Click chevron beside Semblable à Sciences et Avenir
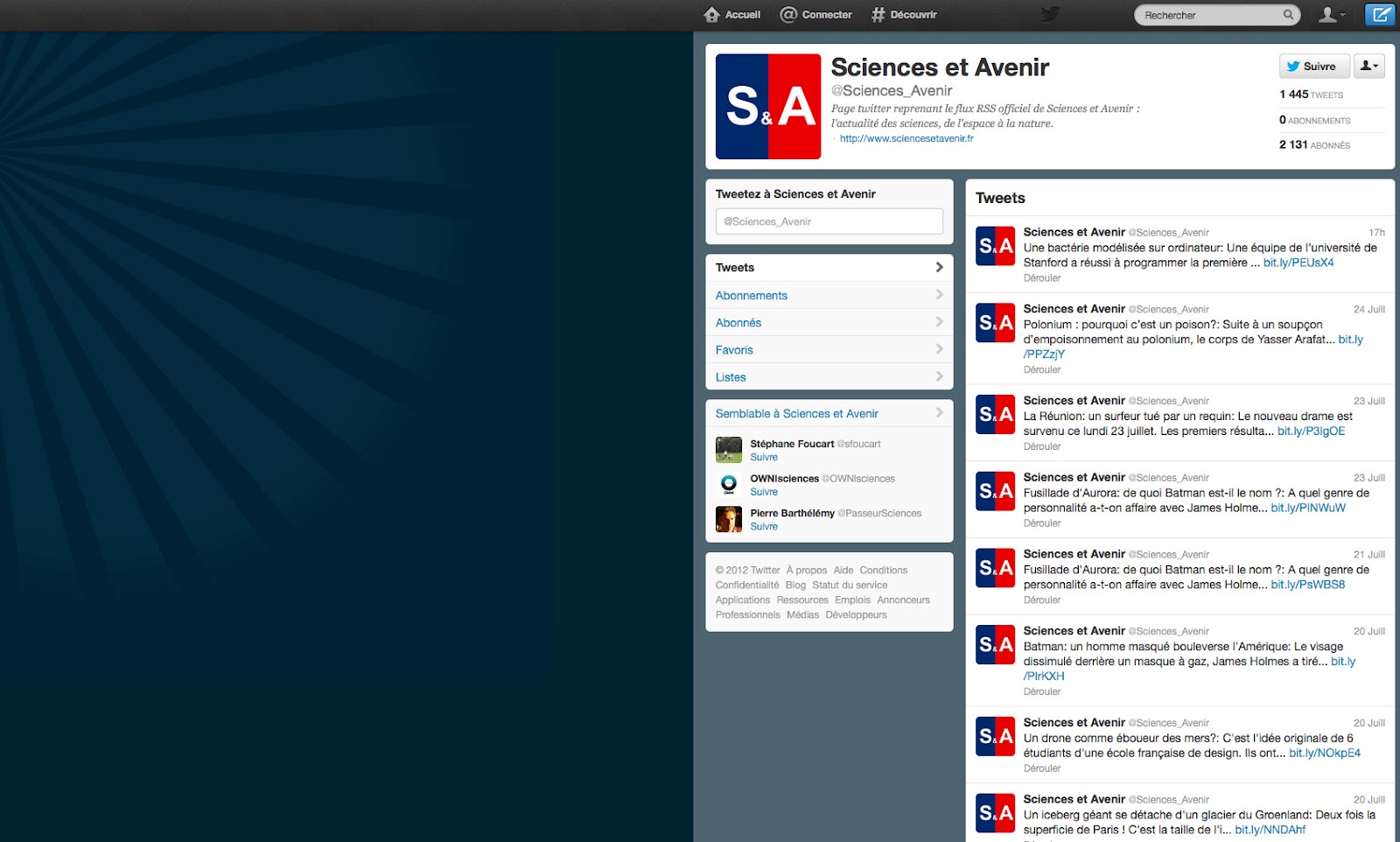The height and width of the screenshot is (842, 1400). [x=939, y=412]
